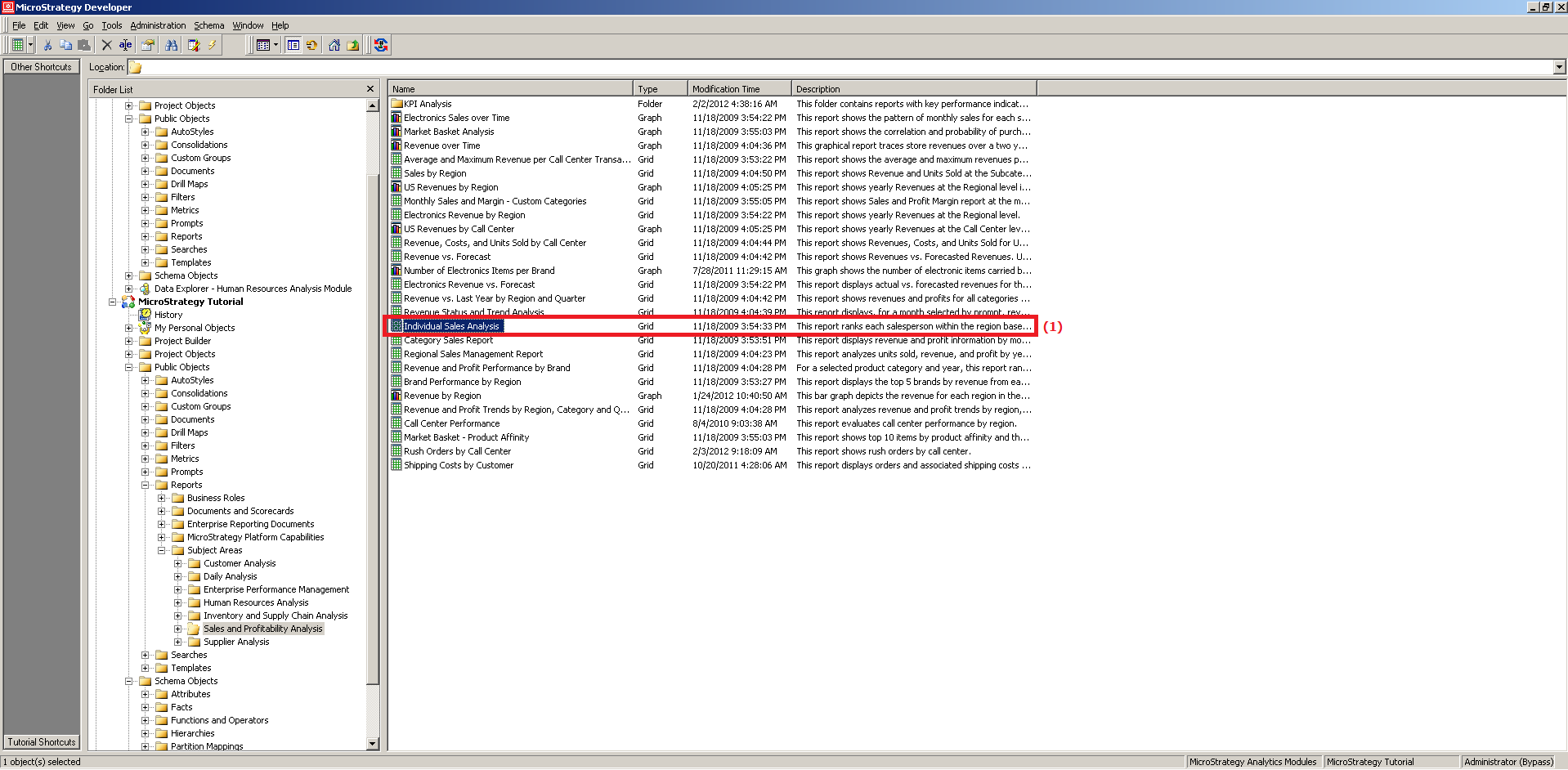Click the Delete X toolbar icon
1568x770 pixels.
[106, 46]
